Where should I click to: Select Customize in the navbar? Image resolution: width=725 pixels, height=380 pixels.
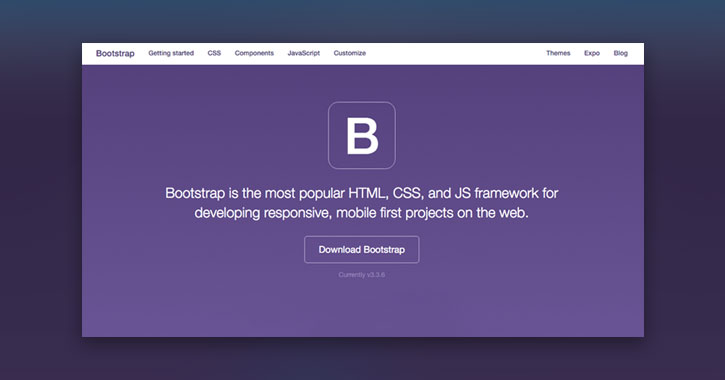click(x=350, y=53)
